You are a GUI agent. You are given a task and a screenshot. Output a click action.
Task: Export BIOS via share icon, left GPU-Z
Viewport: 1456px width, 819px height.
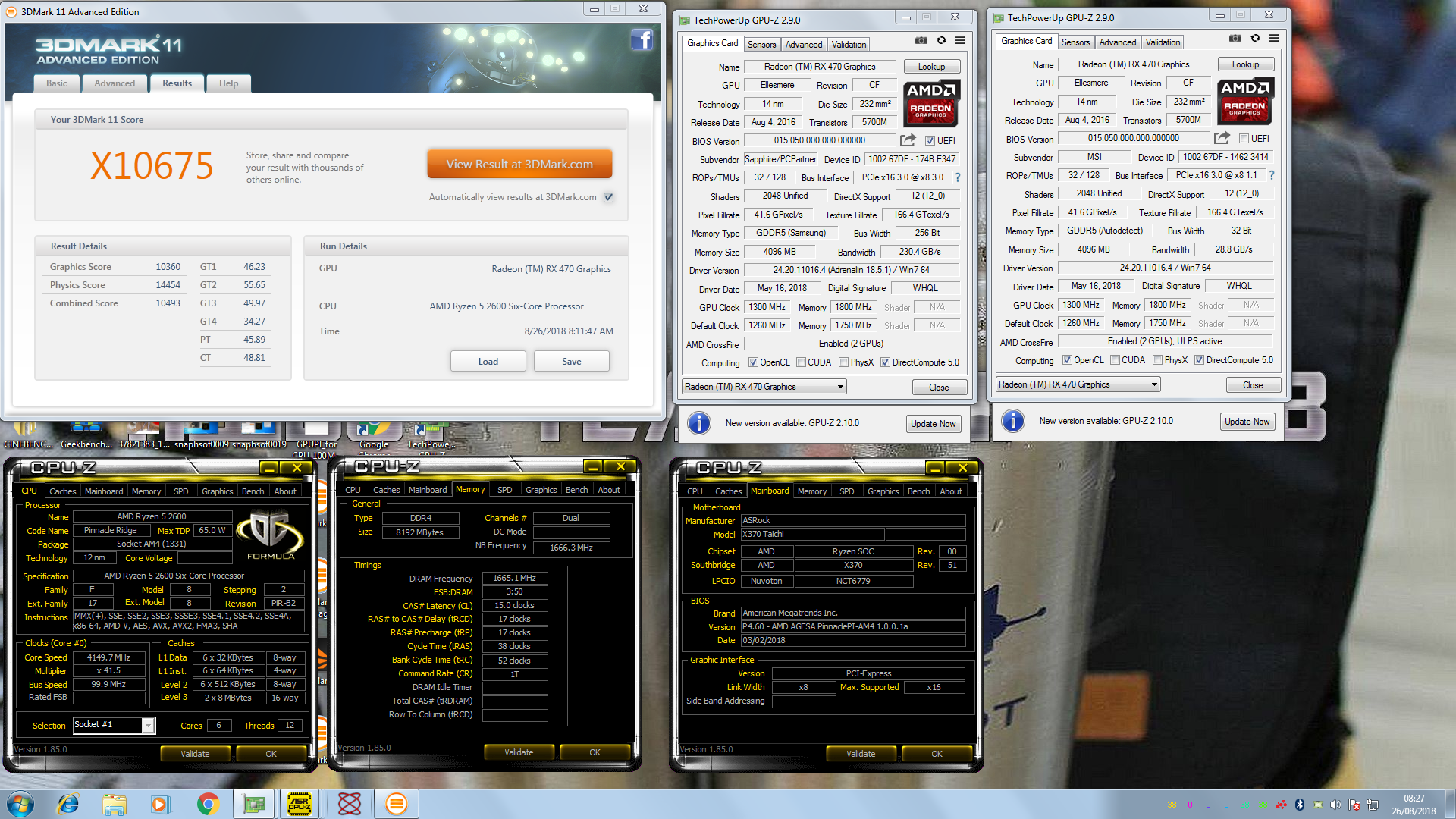(x=908, y=140)
